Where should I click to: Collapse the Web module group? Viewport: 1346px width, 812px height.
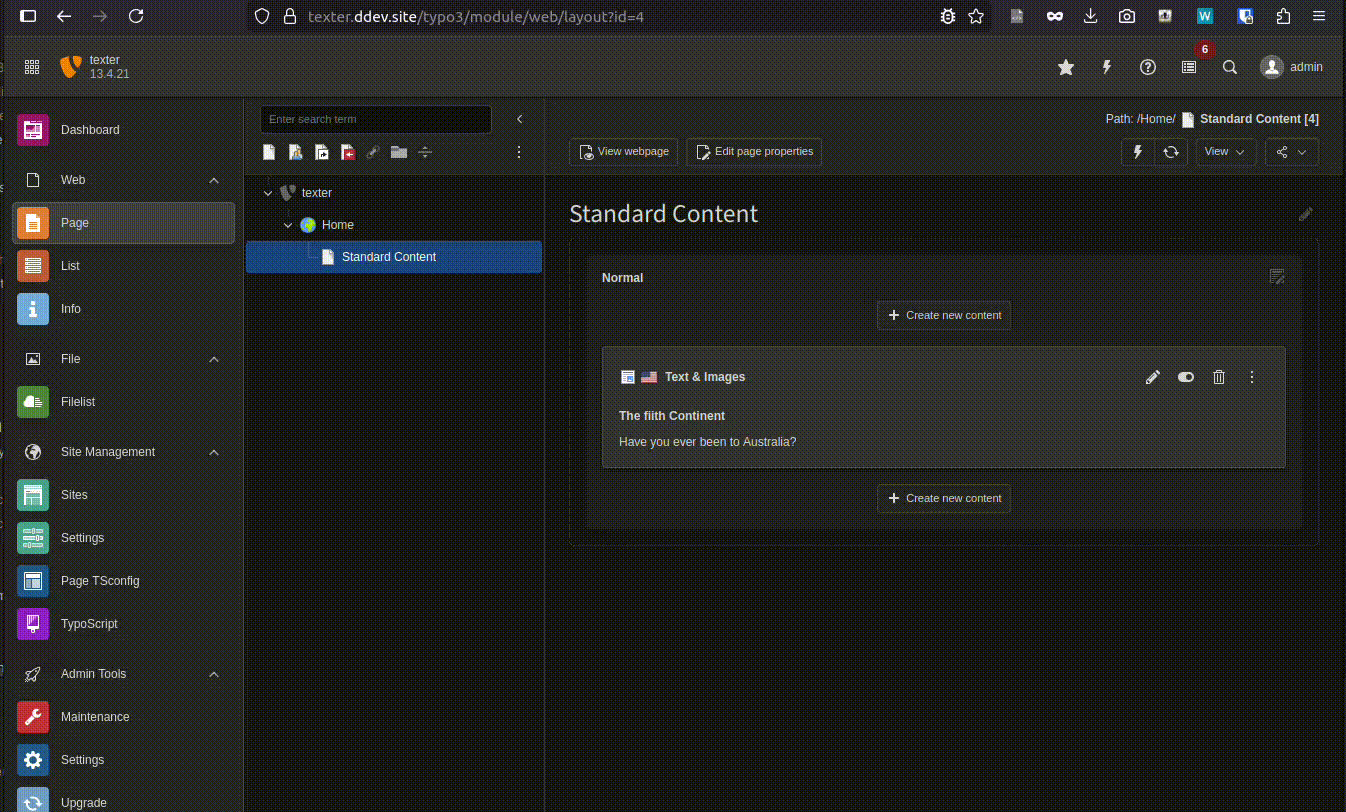[x=214, y=180]
